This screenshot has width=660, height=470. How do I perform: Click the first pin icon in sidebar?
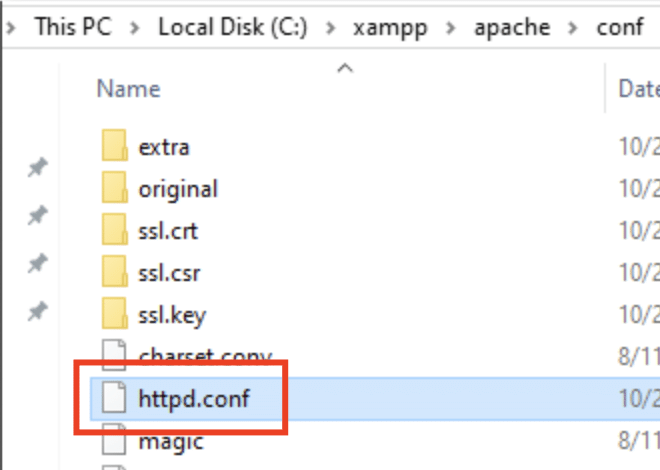coord(38,167)
